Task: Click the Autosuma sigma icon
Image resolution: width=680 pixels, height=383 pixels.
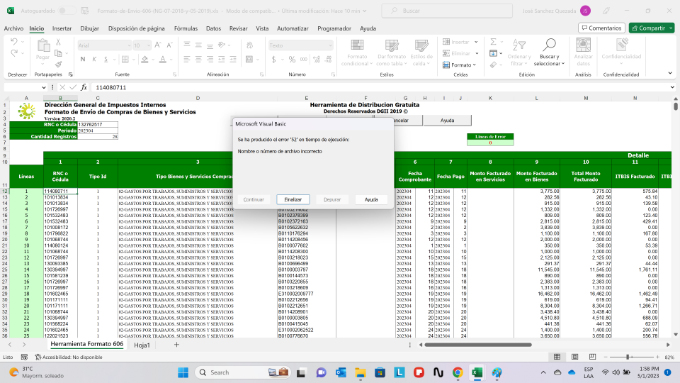Action: pyautogui.click(x=493, y=42)
